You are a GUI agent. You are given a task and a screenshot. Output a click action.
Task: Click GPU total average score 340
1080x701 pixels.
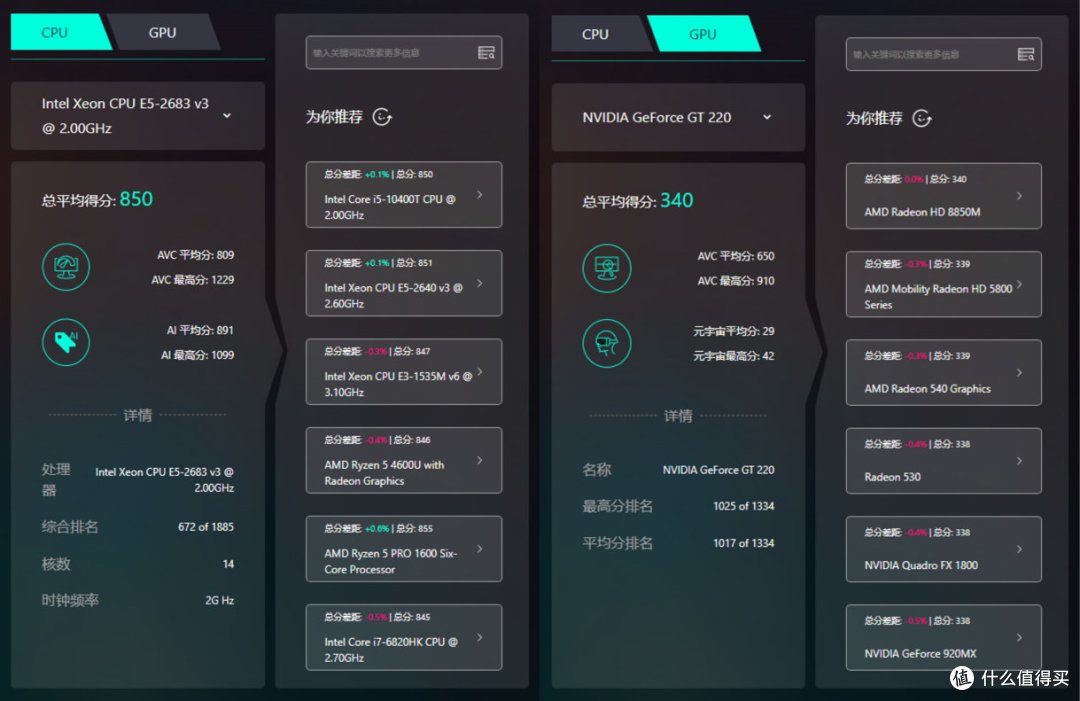click(x=677, y=200)
